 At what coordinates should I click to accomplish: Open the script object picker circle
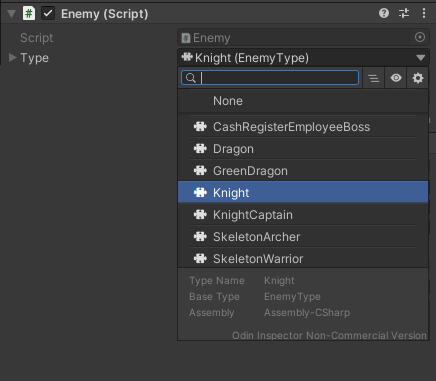tap(420, 37)
